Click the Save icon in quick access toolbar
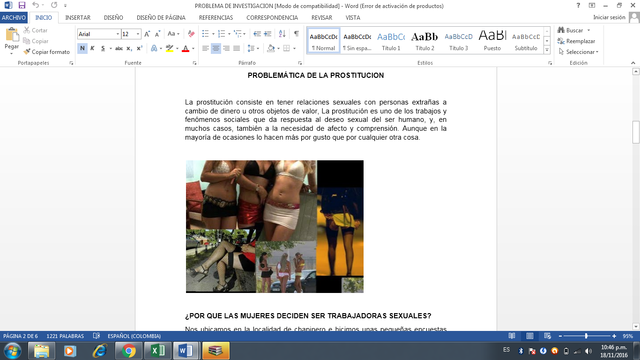 [x=22, y=5]
